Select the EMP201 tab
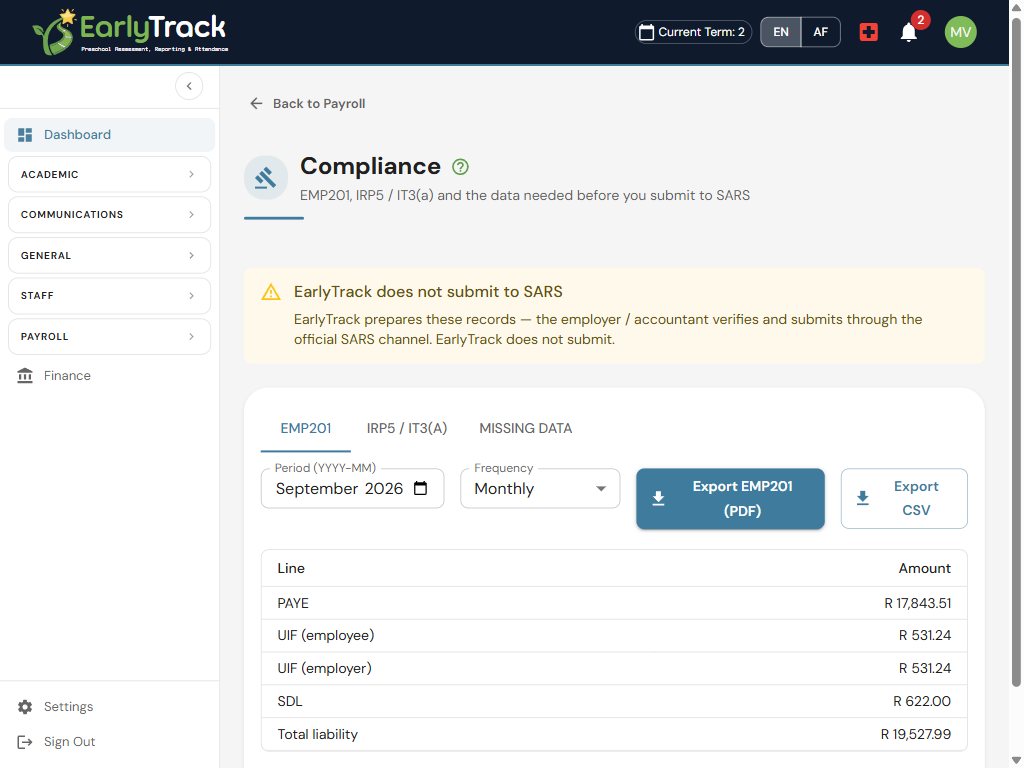 [306, 428]
